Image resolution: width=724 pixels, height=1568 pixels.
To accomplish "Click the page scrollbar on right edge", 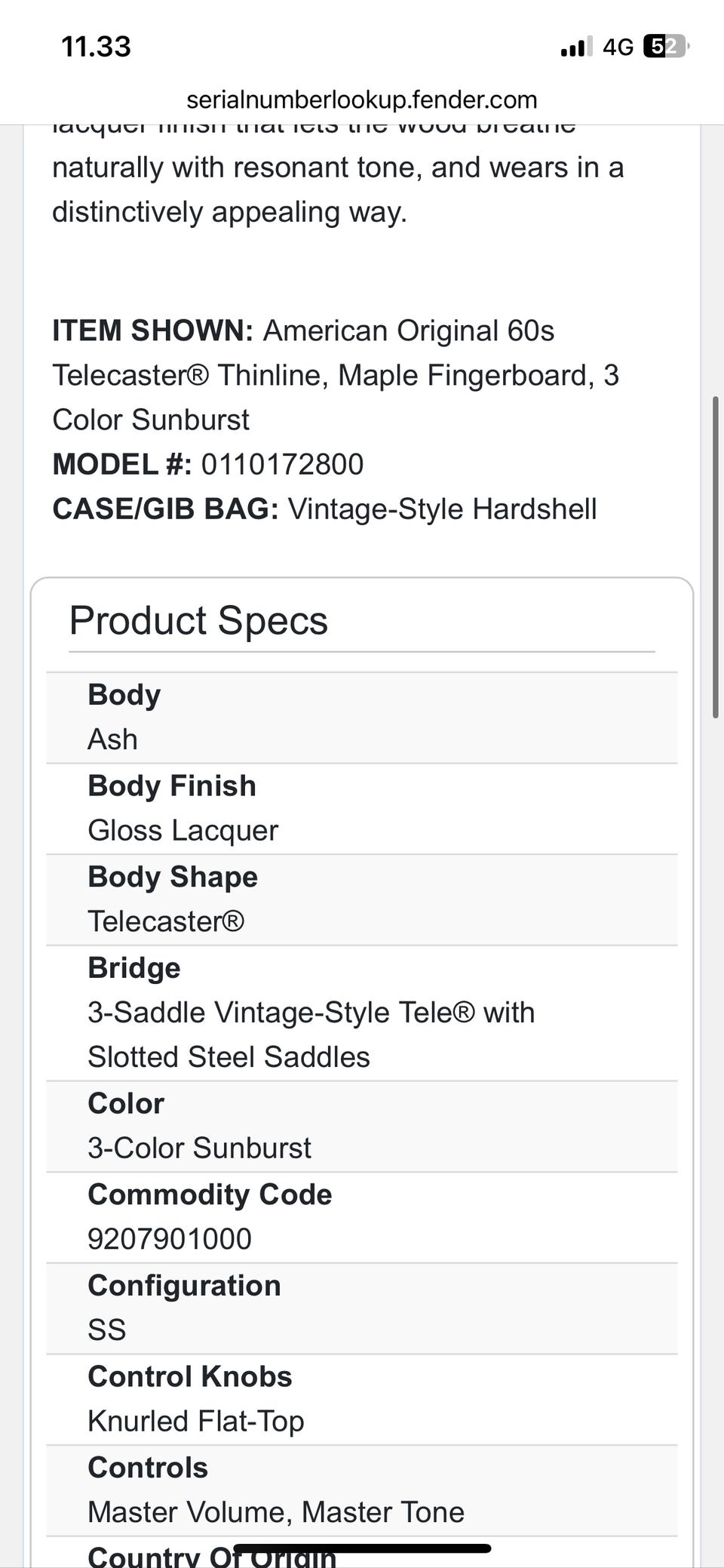I will (x=715, y=557).
